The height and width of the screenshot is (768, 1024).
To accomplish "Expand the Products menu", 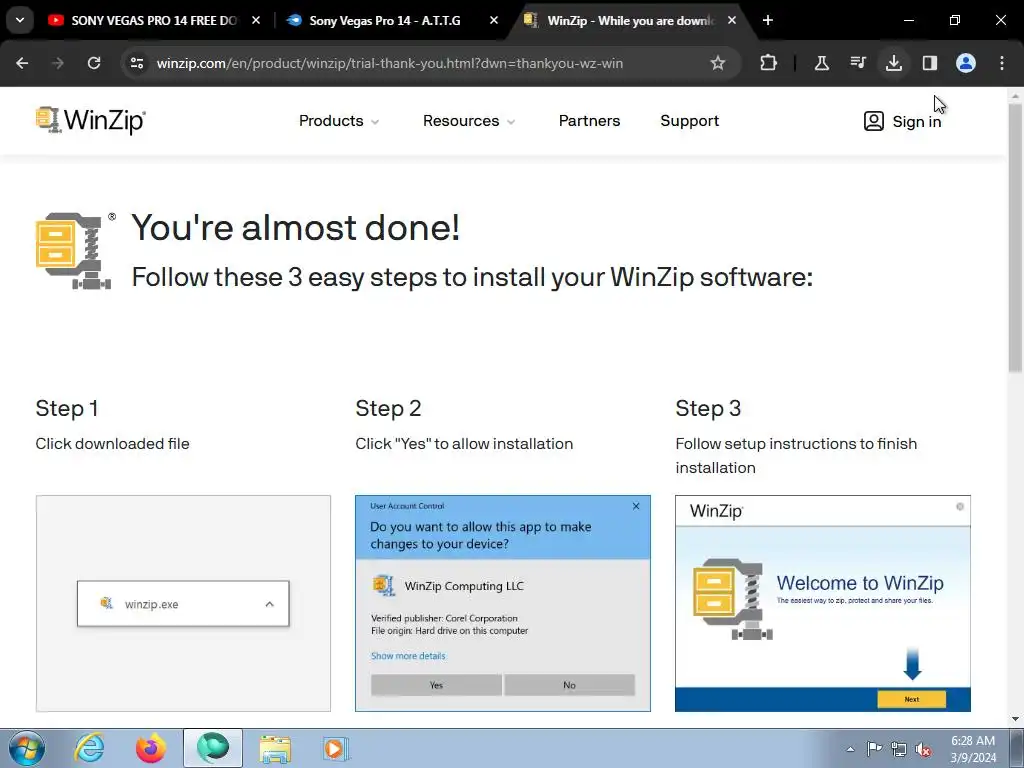I will [339, 121].
